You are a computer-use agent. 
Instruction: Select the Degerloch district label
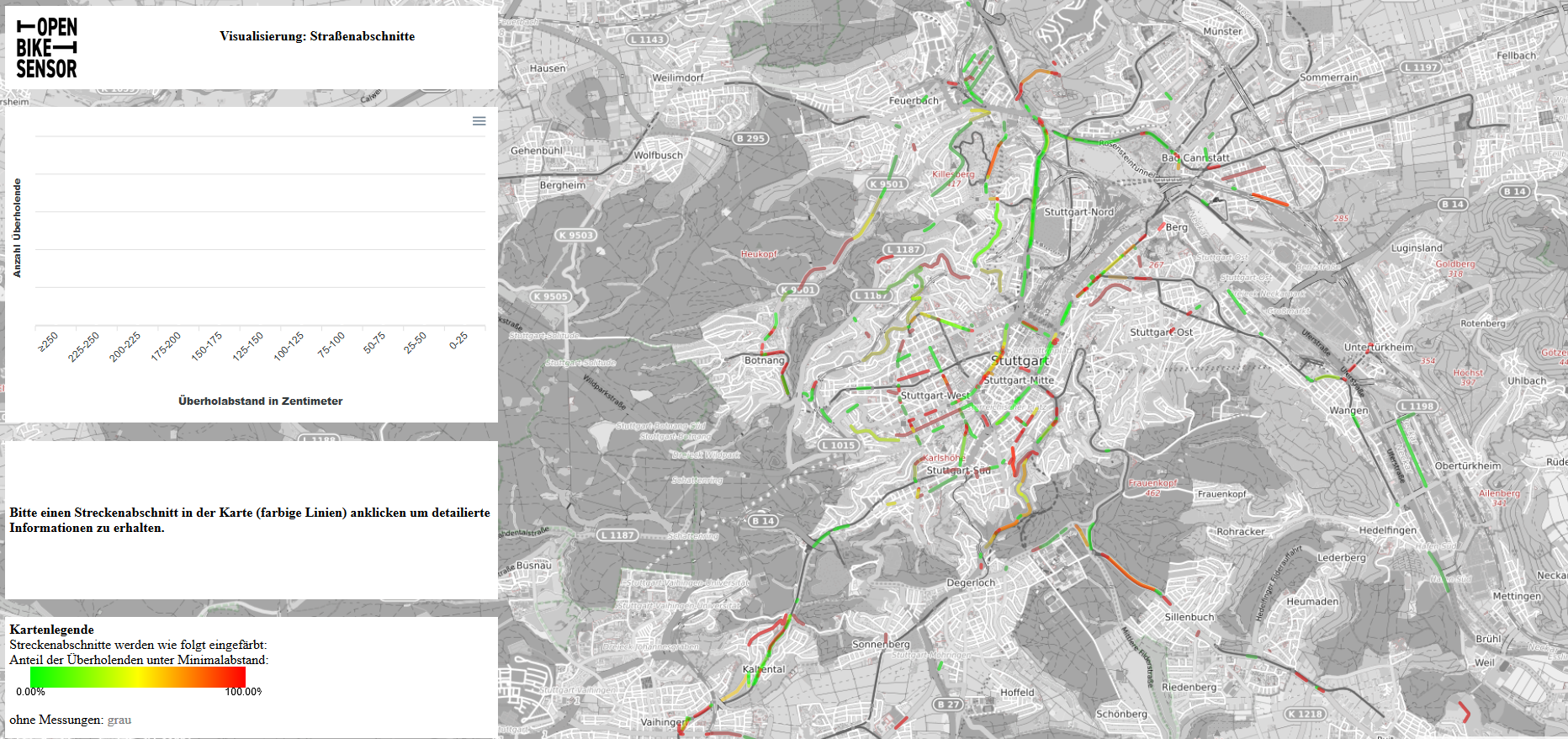point(971,582)
